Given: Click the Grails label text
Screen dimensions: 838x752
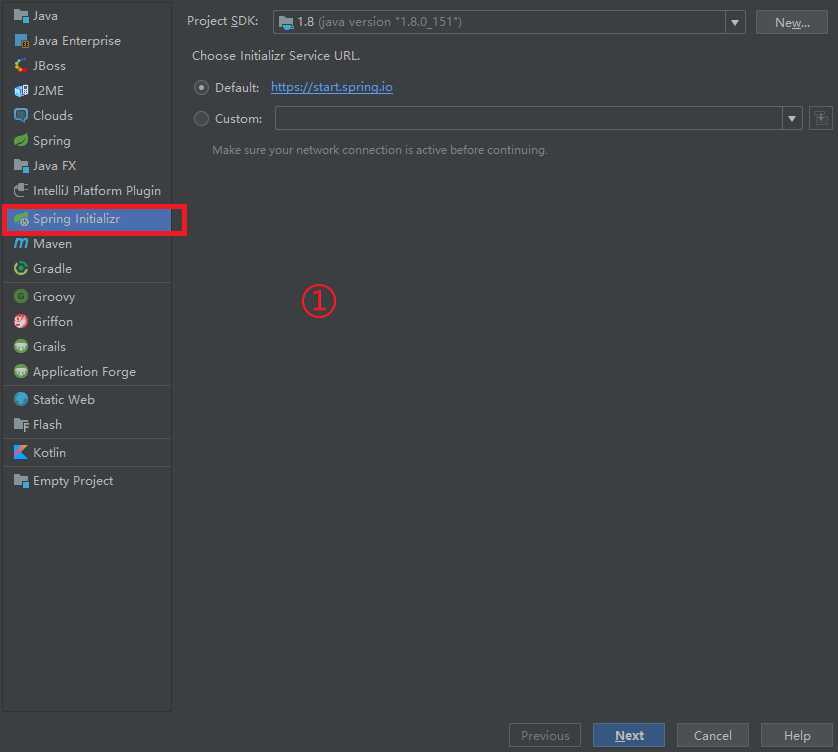Looking at the screenshot, I should 50,346.
